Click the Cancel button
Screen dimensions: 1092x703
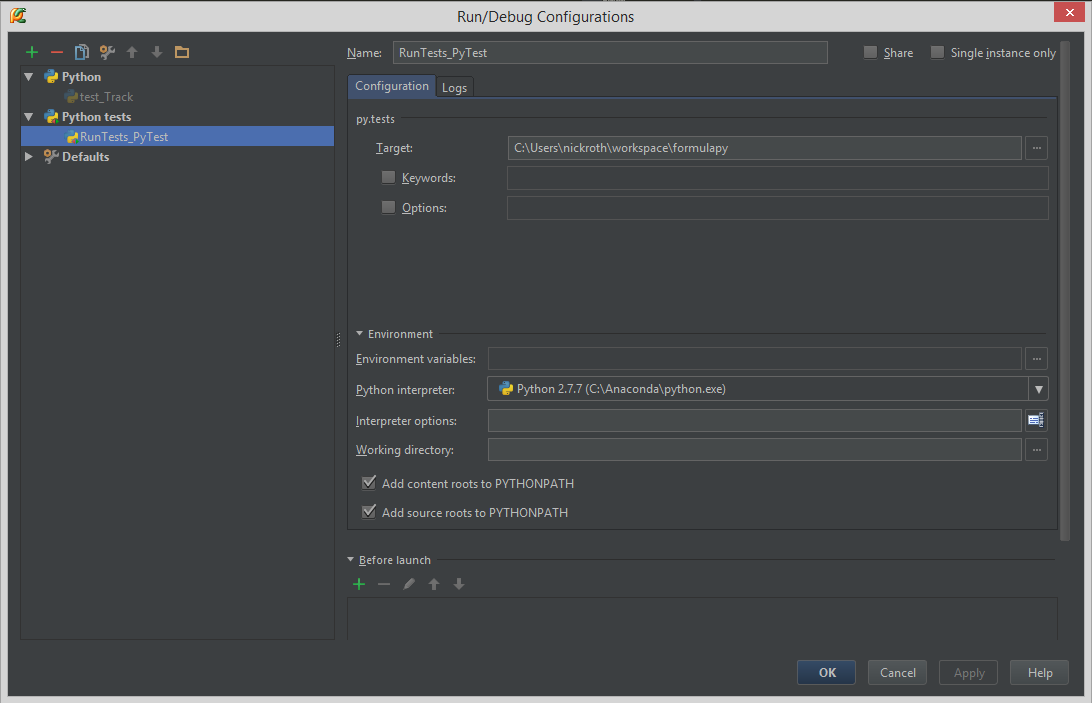898,672
